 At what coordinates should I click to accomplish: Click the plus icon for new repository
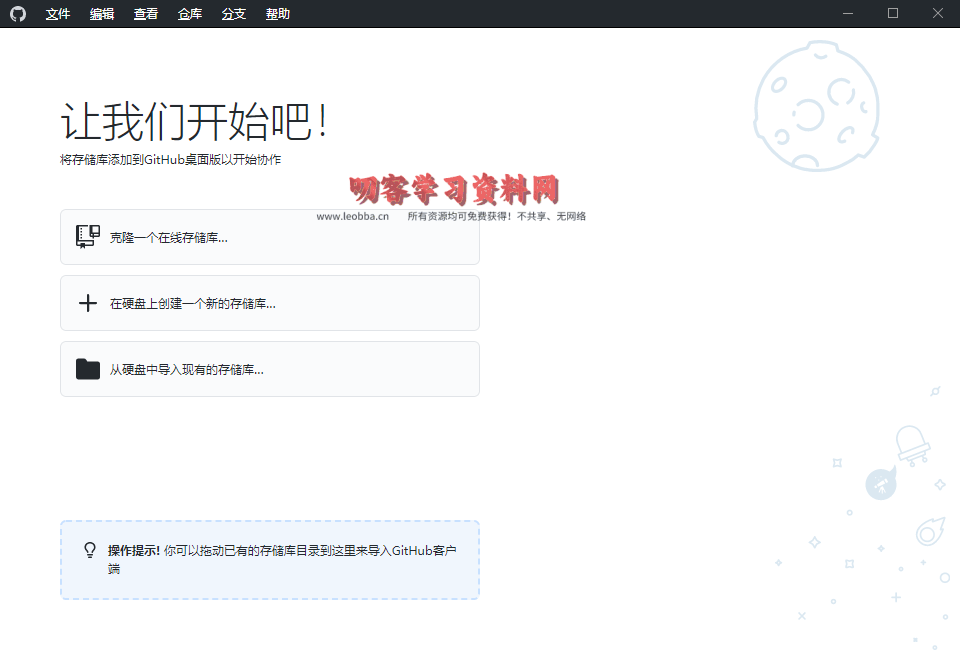coord(88,303)
